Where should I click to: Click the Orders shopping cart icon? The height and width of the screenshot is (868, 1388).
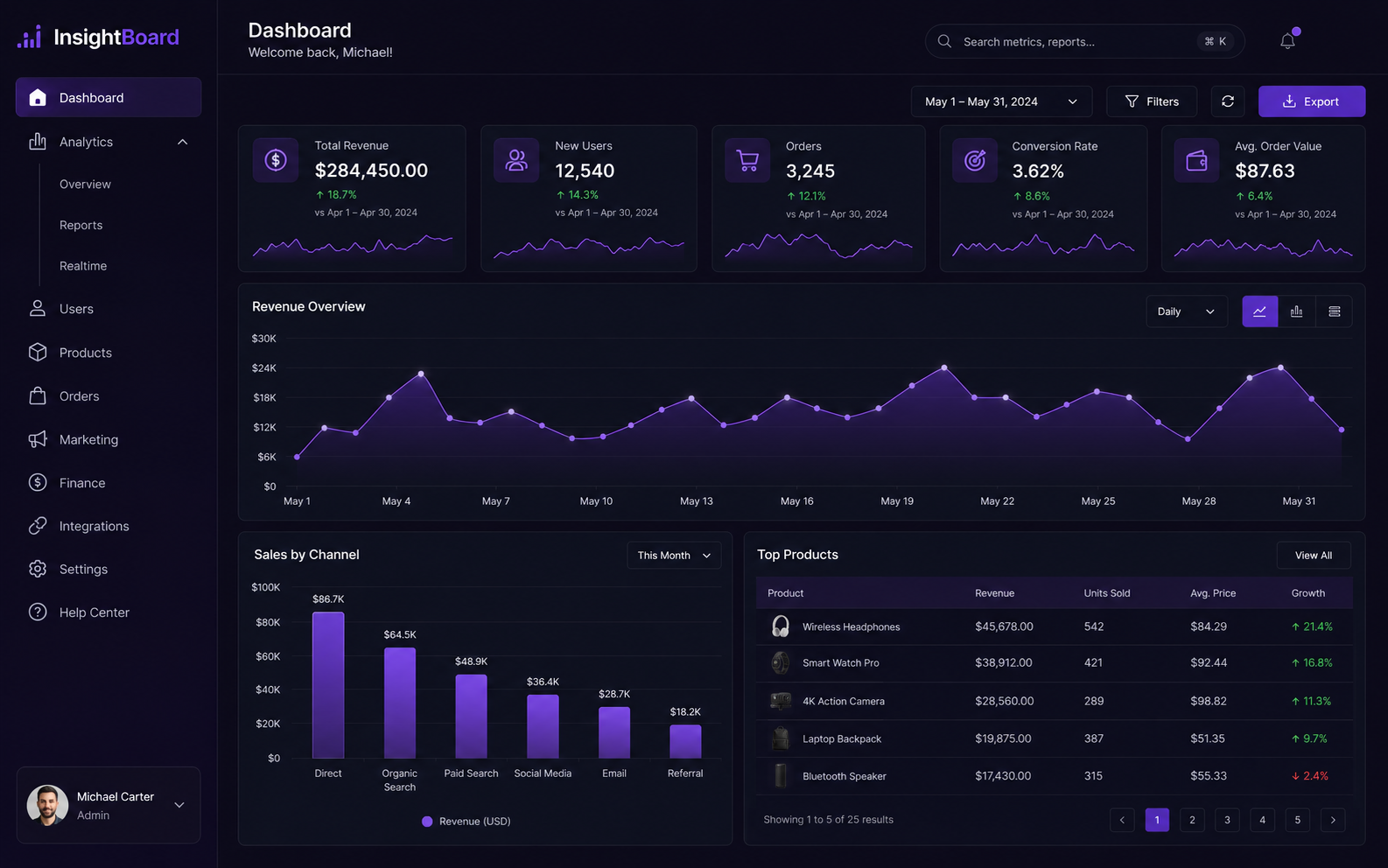[747, 160]
